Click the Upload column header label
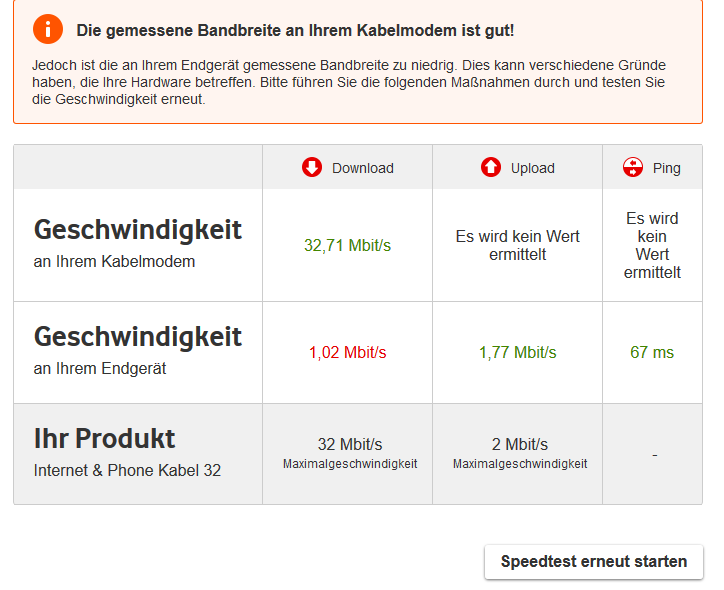This screenshot has height=590, width=724. click(532, 168)
